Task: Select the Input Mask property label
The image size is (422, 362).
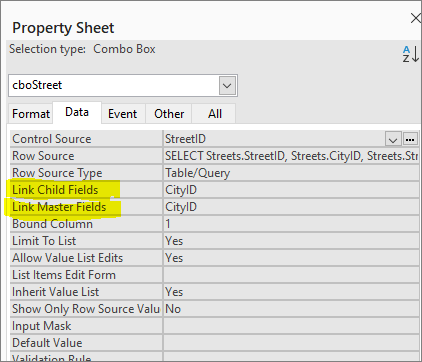Action: pyautogui.click(x=41, y=326)
